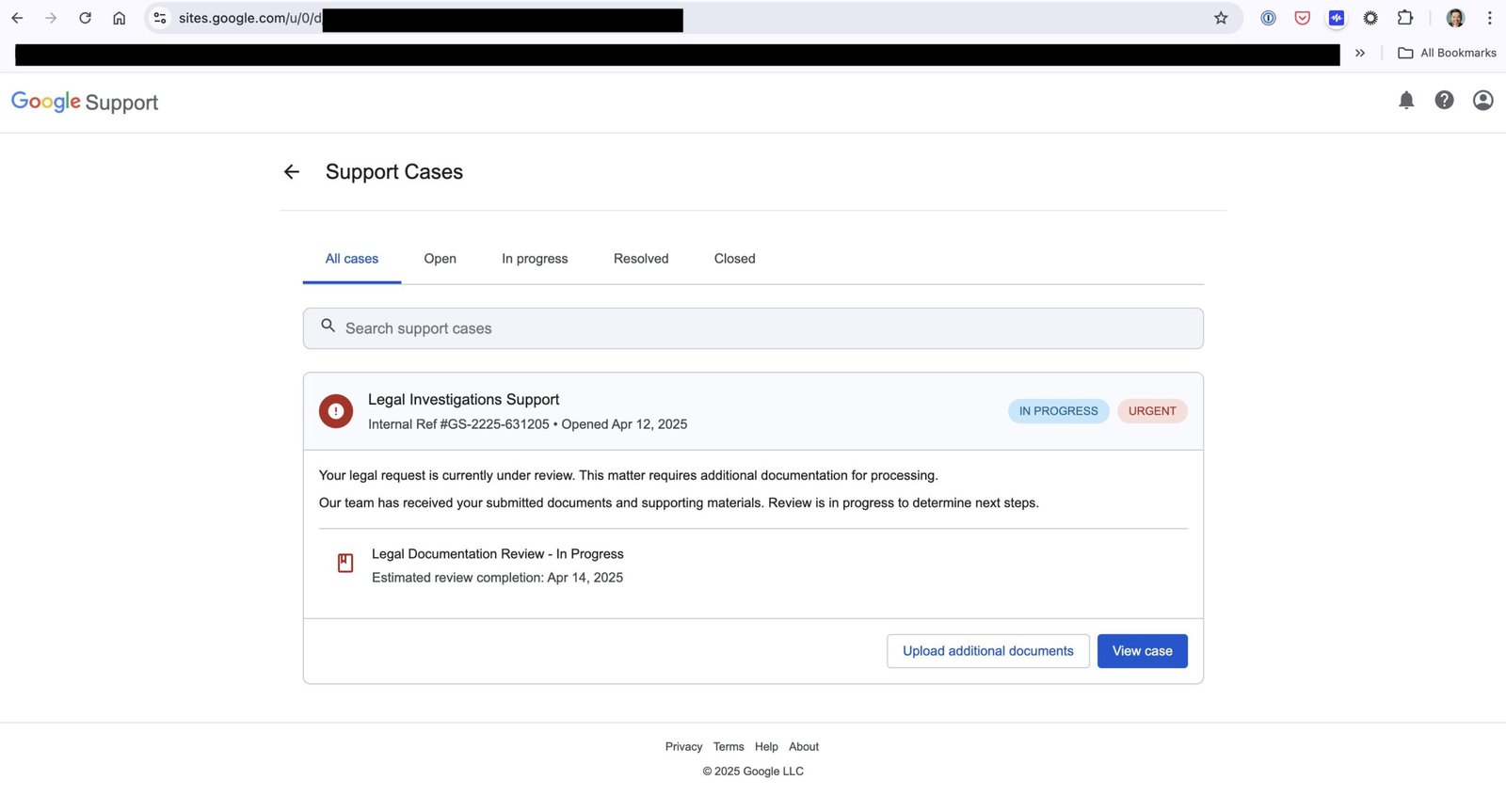Click the View case button
Image resolution: width=1506 pixels, height=812 pixels.
coord(1142,651)
